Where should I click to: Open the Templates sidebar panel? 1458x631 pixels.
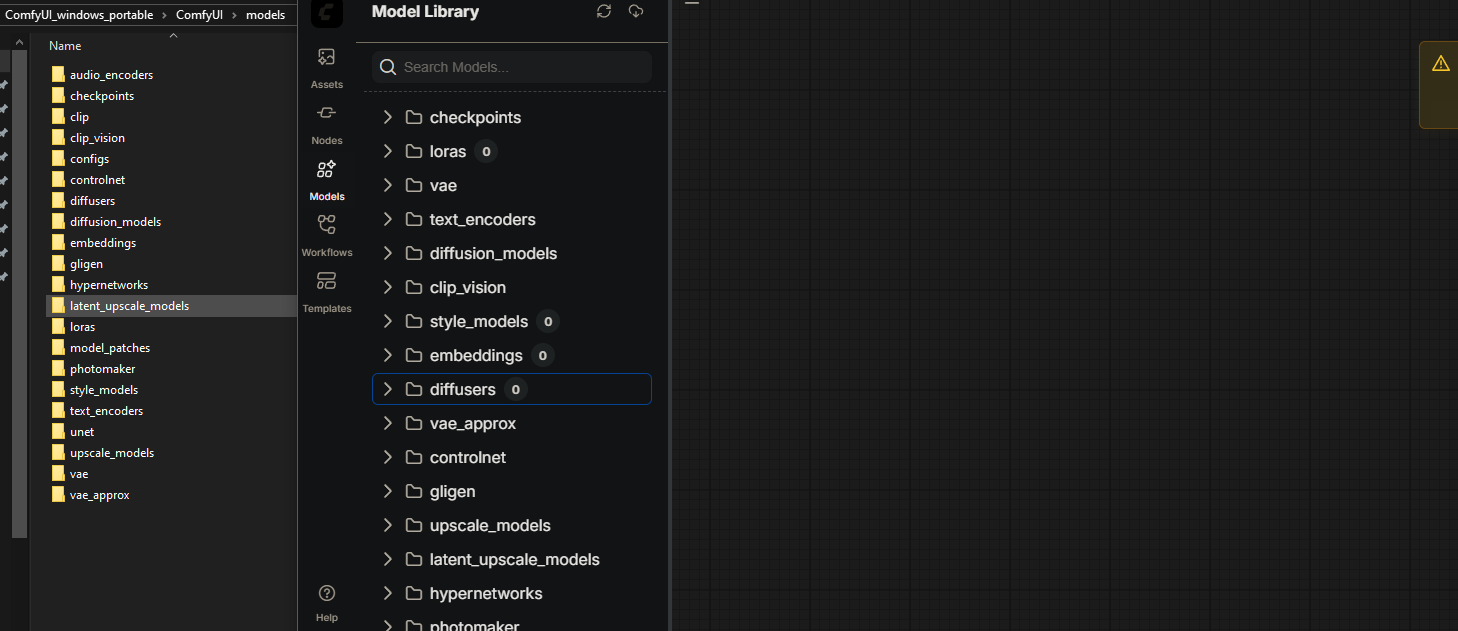click(x=327, y=292)
